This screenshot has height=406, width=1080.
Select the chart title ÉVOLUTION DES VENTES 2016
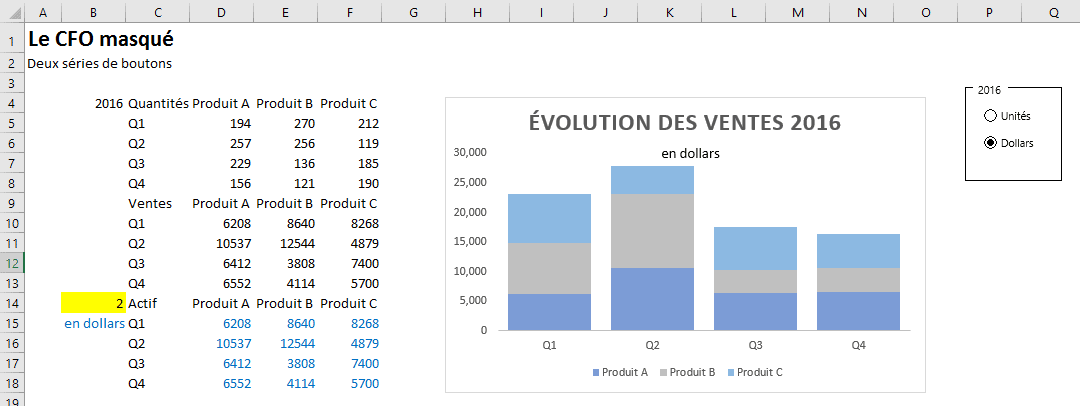point(684,123)
